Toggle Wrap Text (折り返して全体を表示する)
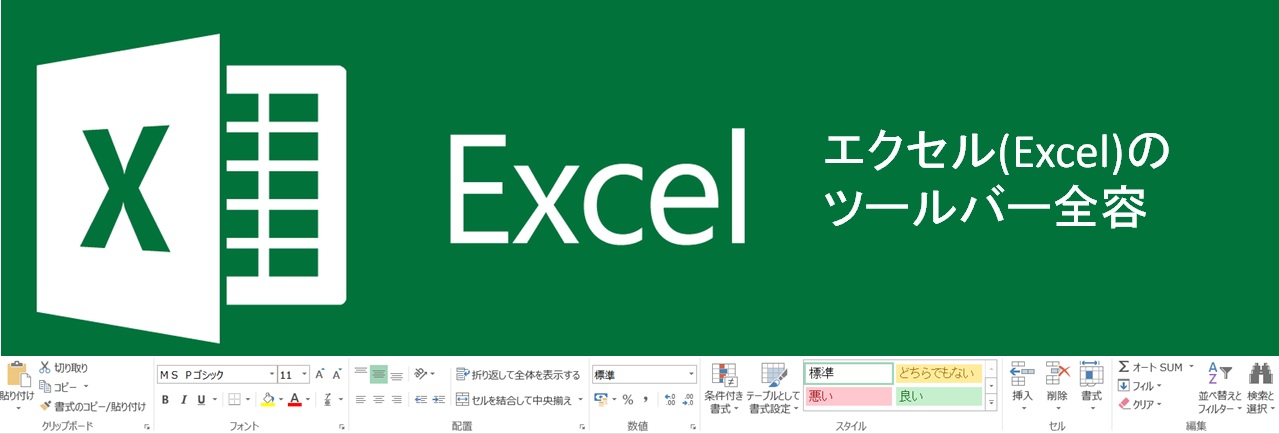The image size is (1279, 434). click(x=518, y=375)
